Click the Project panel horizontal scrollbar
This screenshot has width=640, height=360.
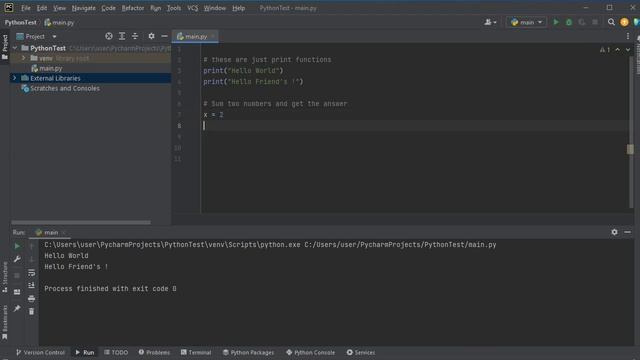[81, 222]
